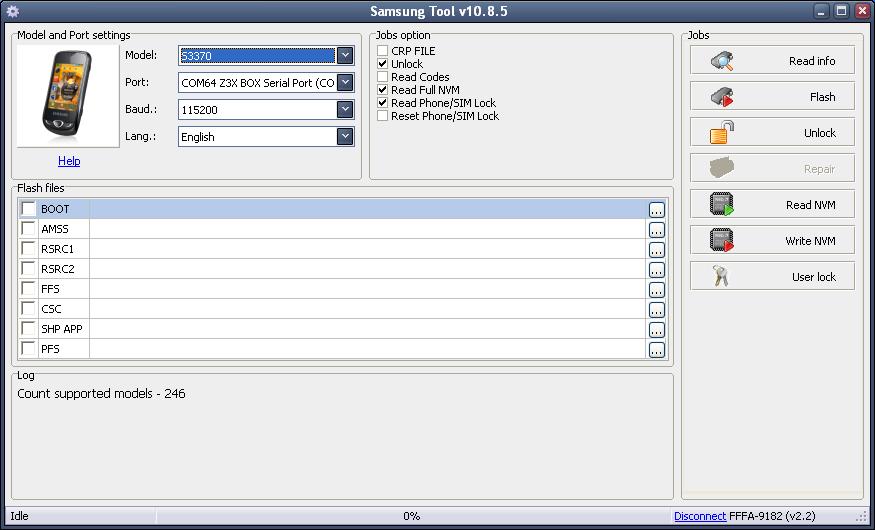This screenshot has width=875, height=530.
Task: Open the Baud rate dropdown arrow
Action: [x=345, y=109]
